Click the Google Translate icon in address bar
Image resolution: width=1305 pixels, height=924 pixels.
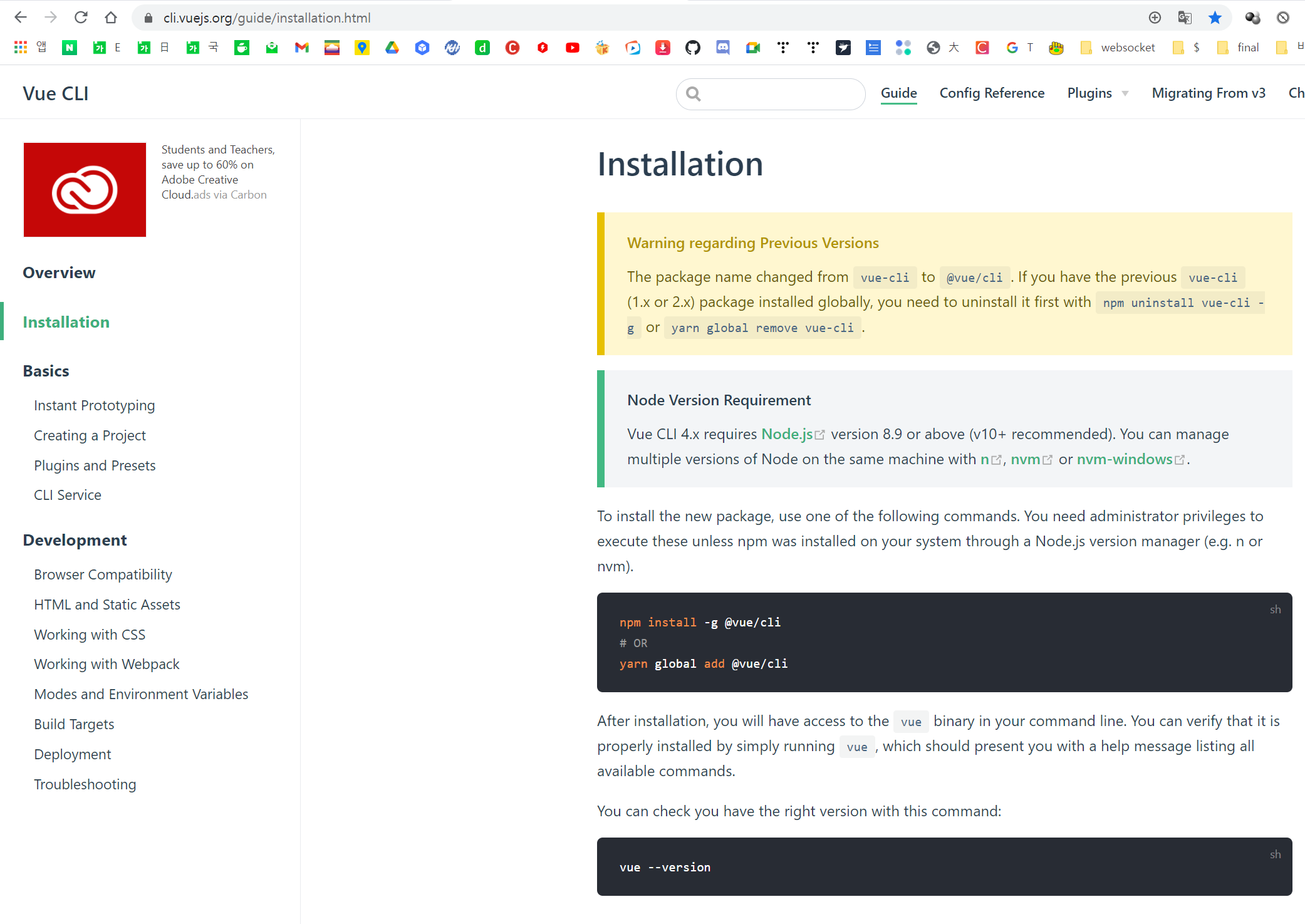(1184, 18)
